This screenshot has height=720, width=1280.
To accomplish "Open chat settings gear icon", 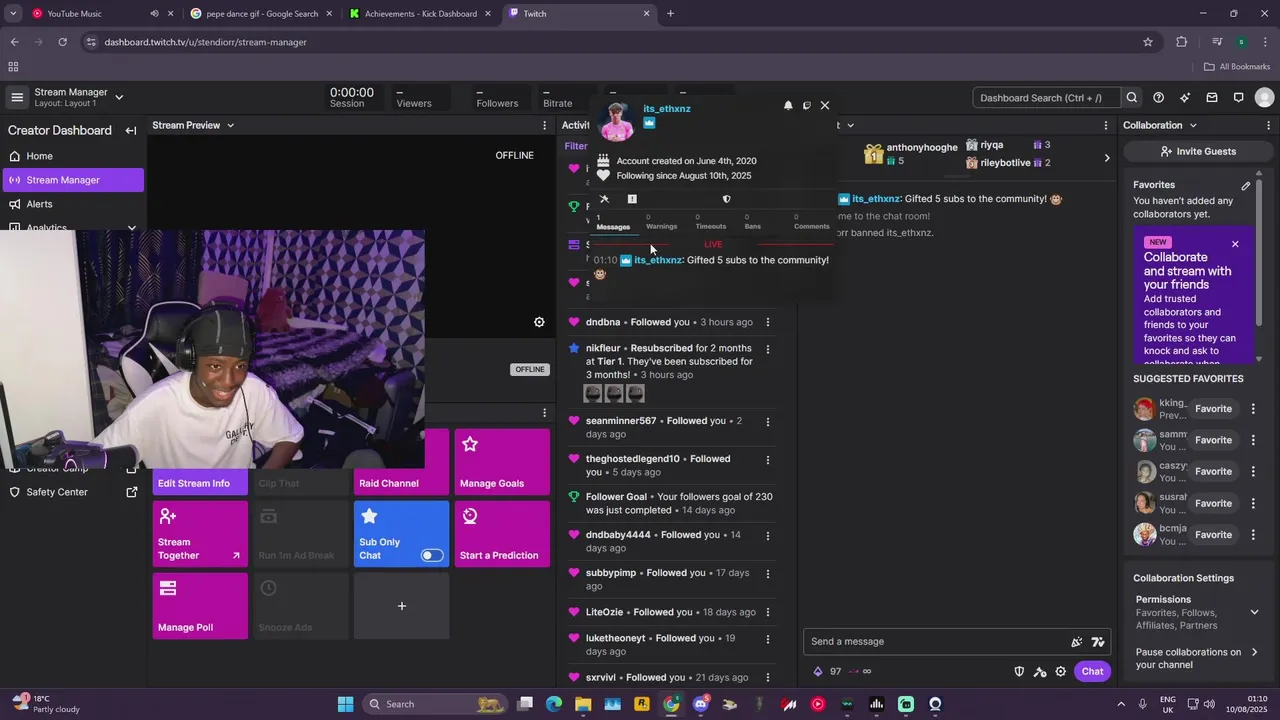I will coord(1061,672).
